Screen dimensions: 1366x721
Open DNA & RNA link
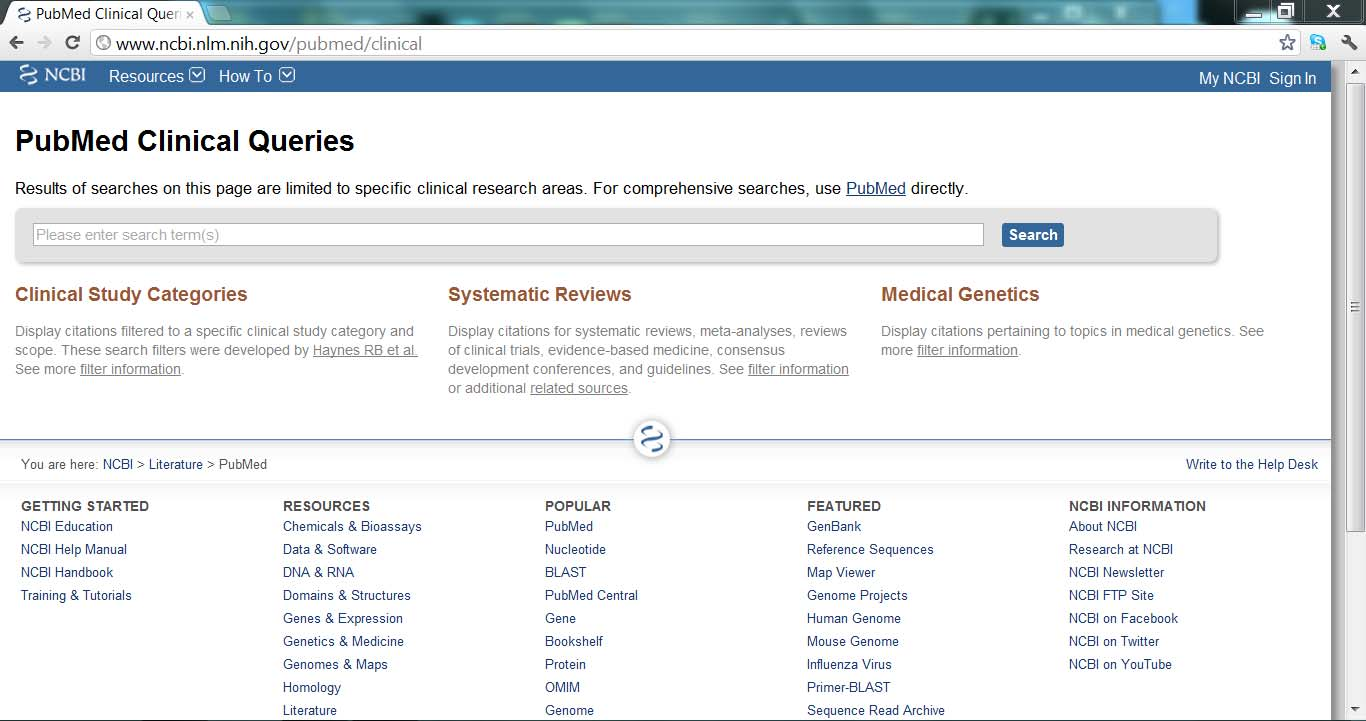(x=318, y=572)
